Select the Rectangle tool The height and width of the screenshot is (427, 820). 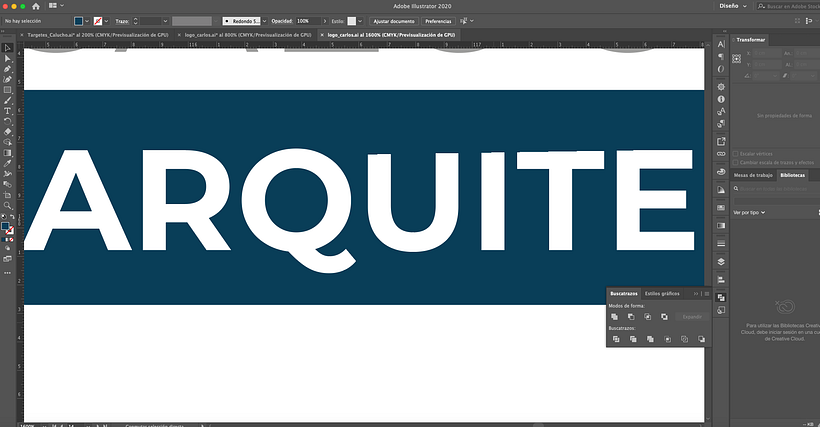tap(7, 90)
